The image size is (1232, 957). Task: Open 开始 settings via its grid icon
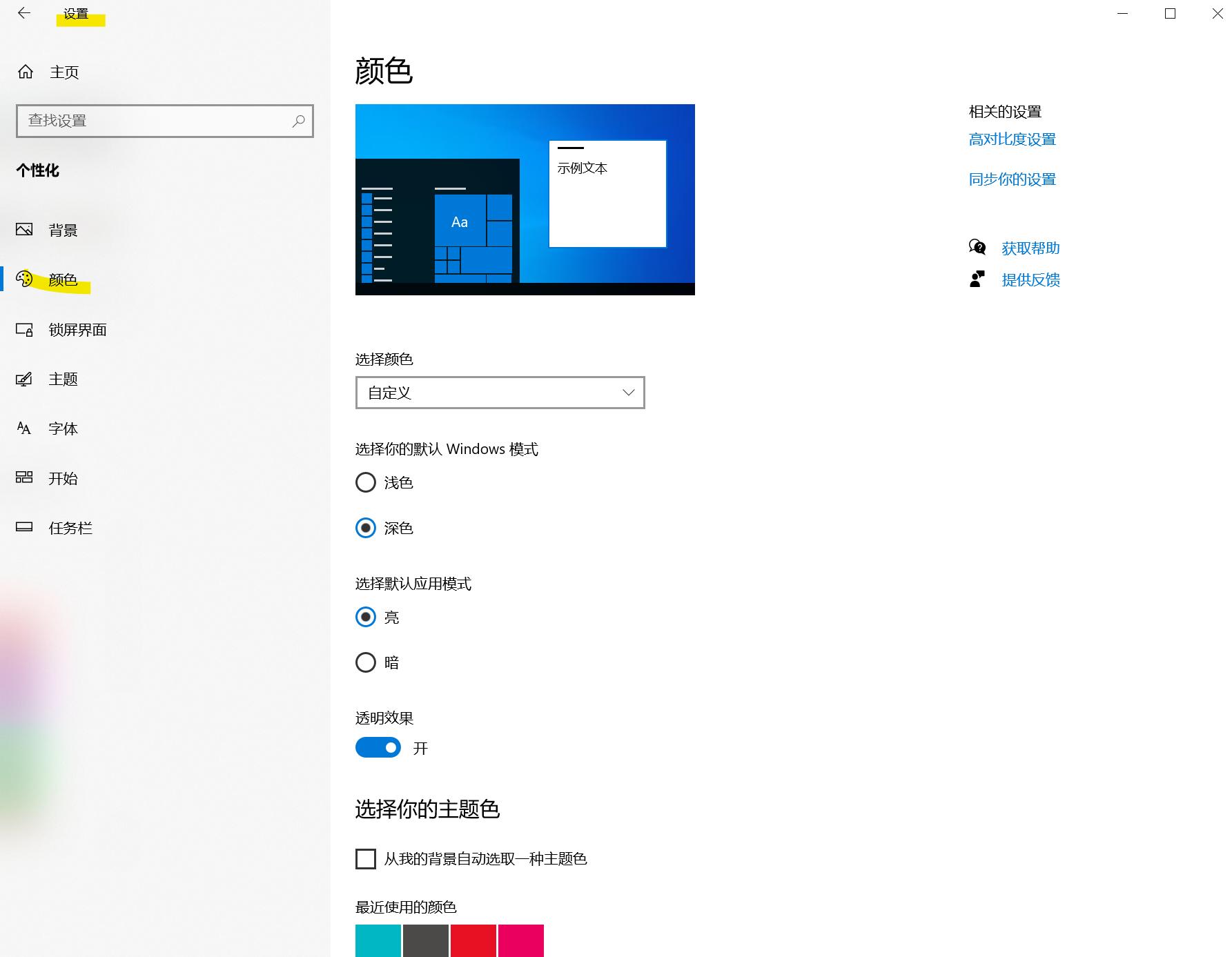click(25, 477)
